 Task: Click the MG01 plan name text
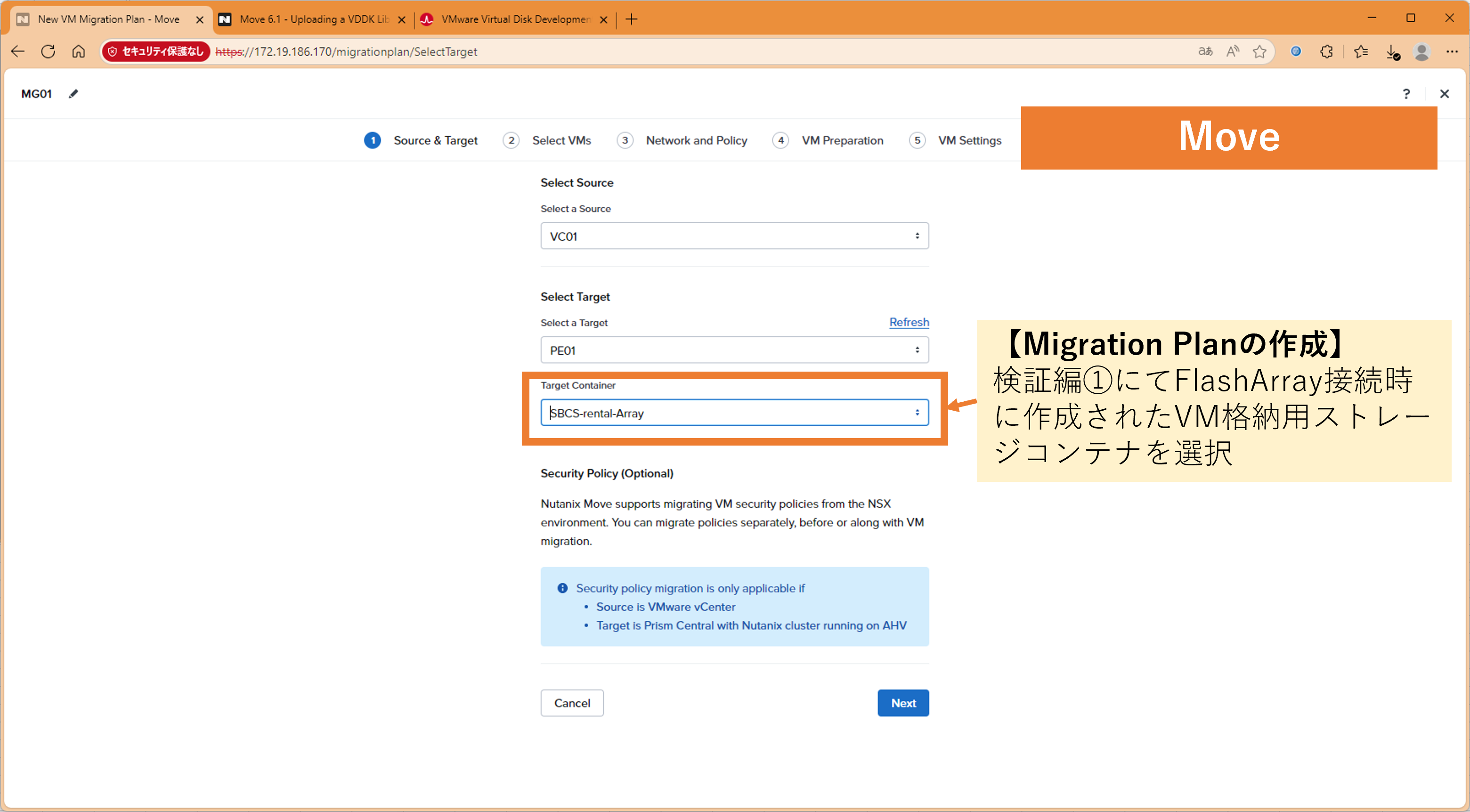pos(37,94)
